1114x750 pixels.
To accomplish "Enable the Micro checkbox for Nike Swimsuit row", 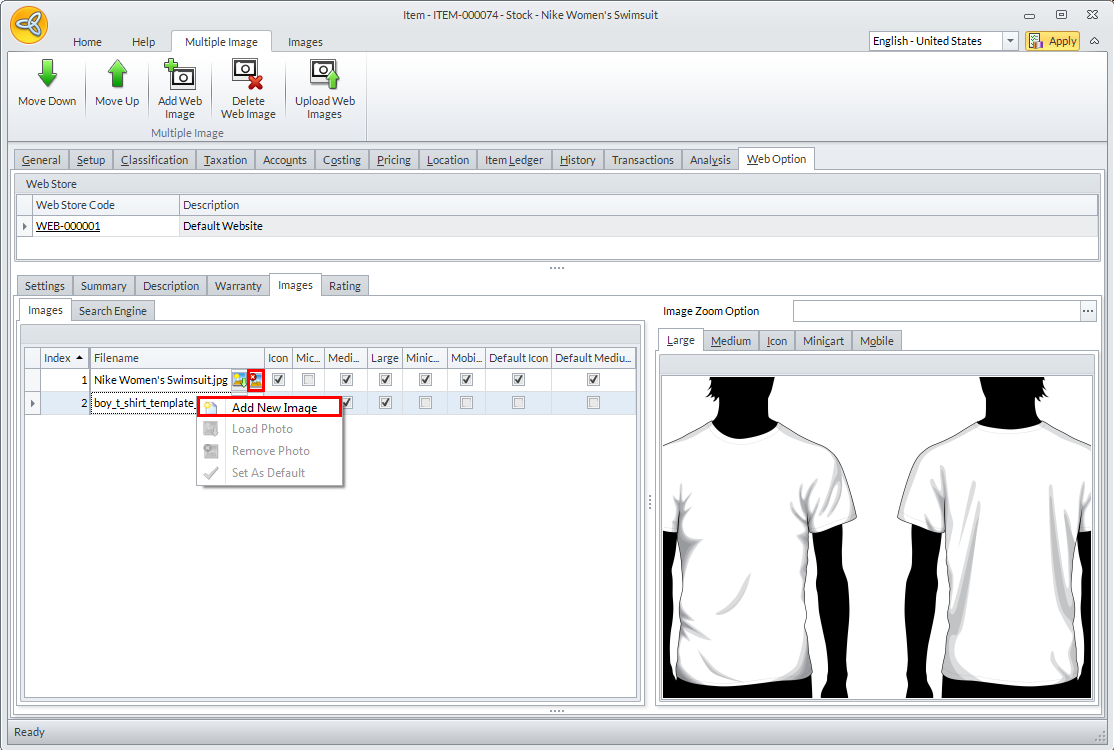I will tap(309, 380).
